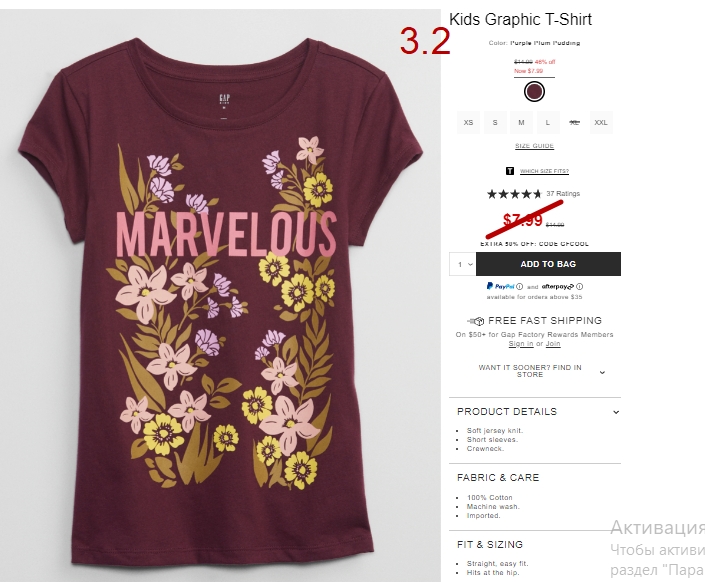Click the star rating icons
Screen dimensions: 705x582
point(514,194)
